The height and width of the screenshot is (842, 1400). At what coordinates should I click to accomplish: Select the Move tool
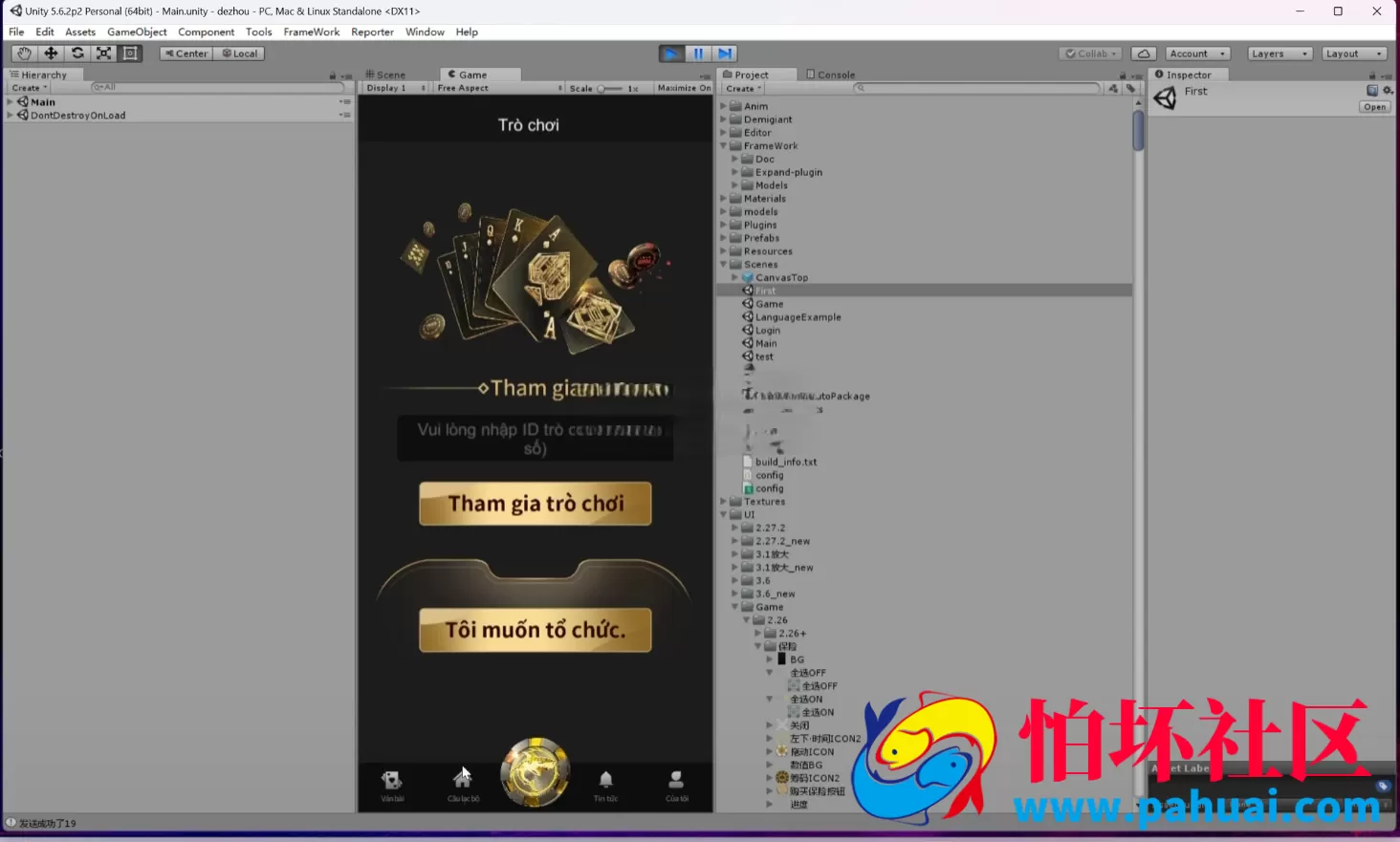51,54
